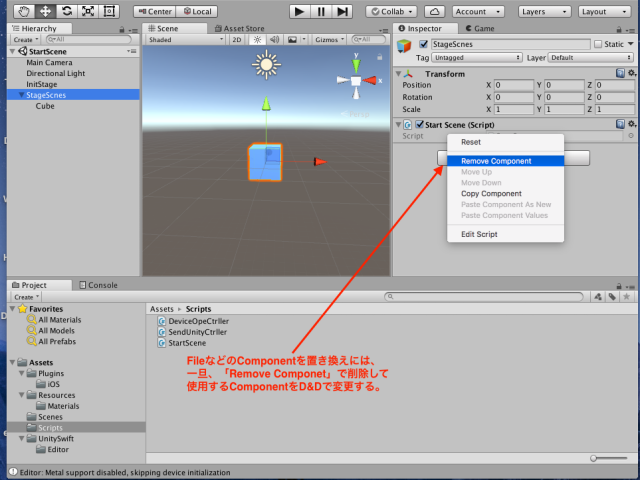The image size is (640, 480).
Task: Open the Account dropdown
Action: point(478,11)
